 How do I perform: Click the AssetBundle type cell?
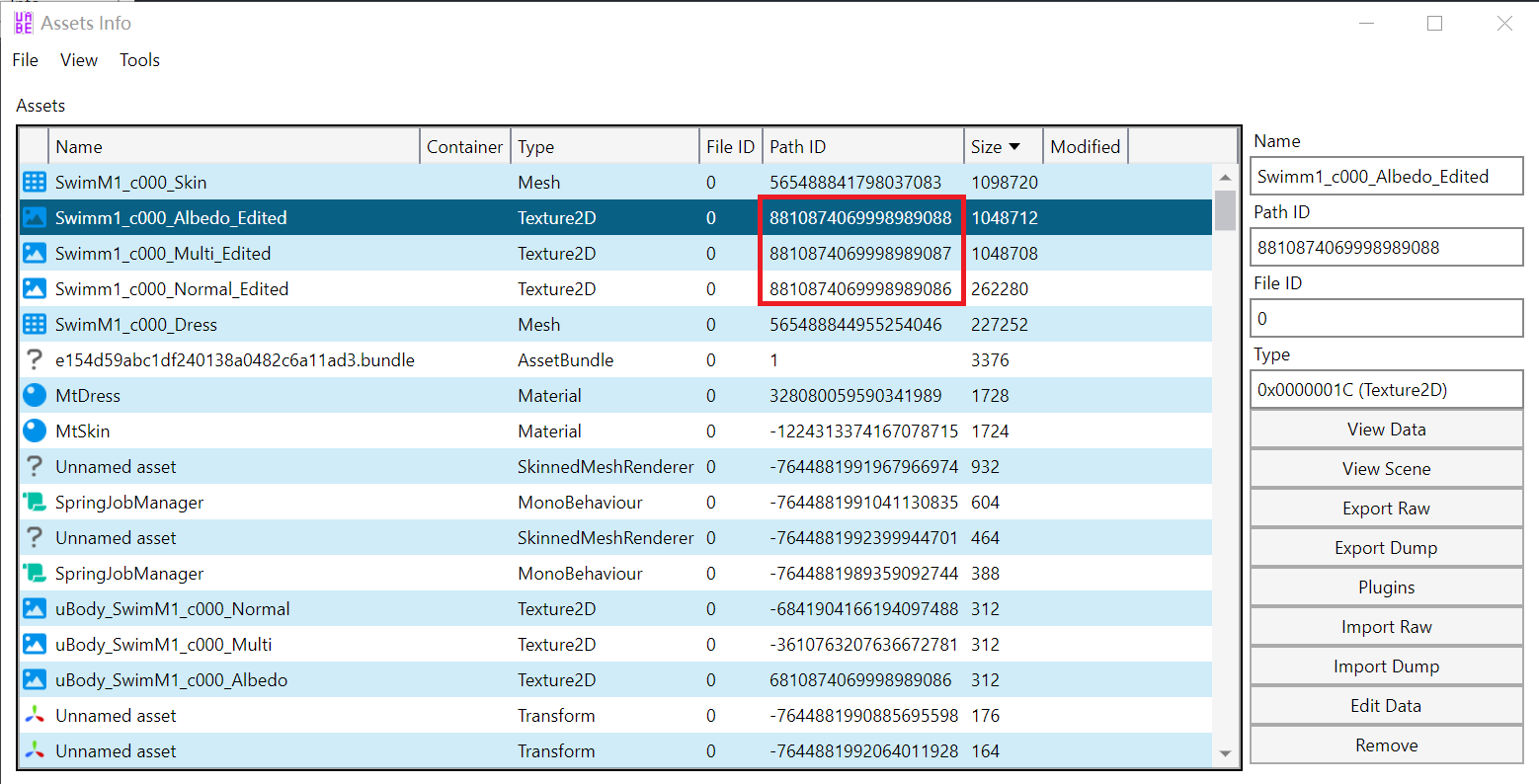[566, 359]
